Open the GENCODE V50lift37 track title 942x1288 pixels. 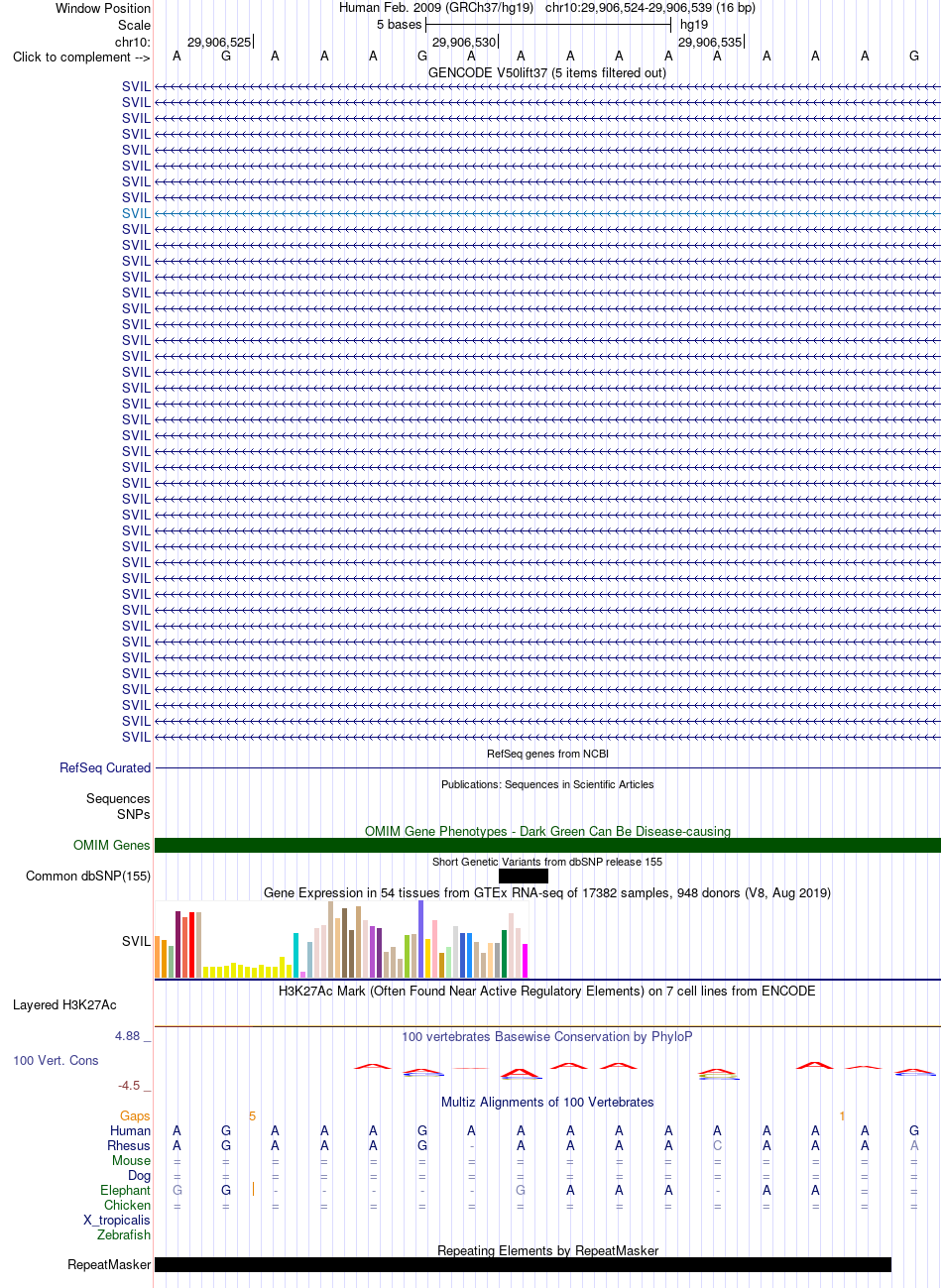(547, 72)
